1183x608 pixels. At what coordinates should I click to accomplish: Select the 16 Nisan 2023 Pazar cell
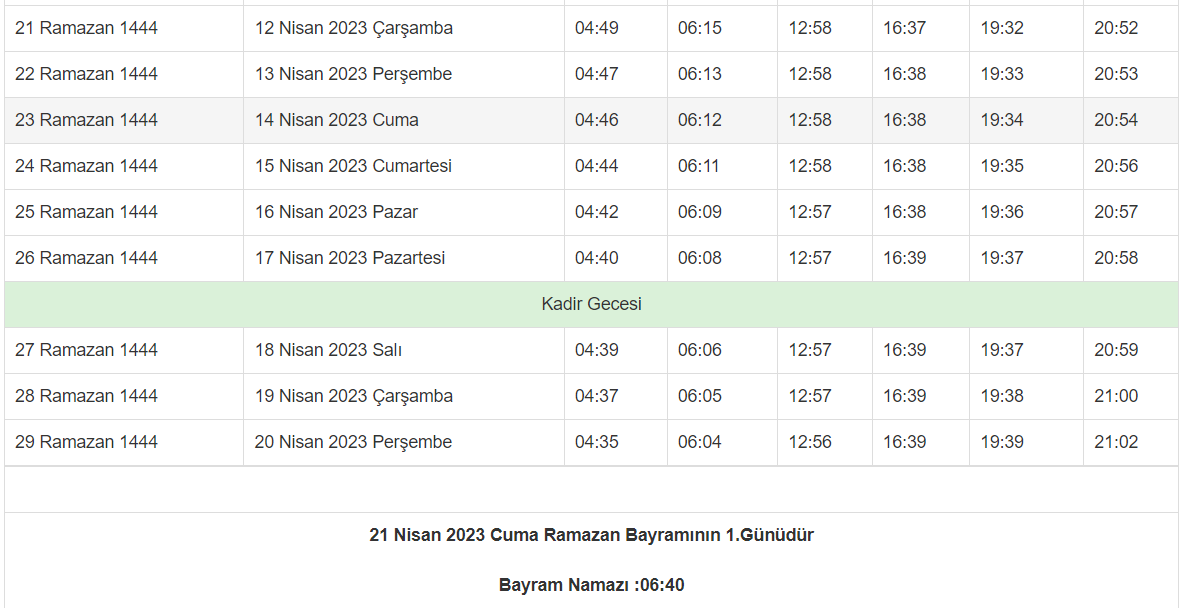(336, 212)
